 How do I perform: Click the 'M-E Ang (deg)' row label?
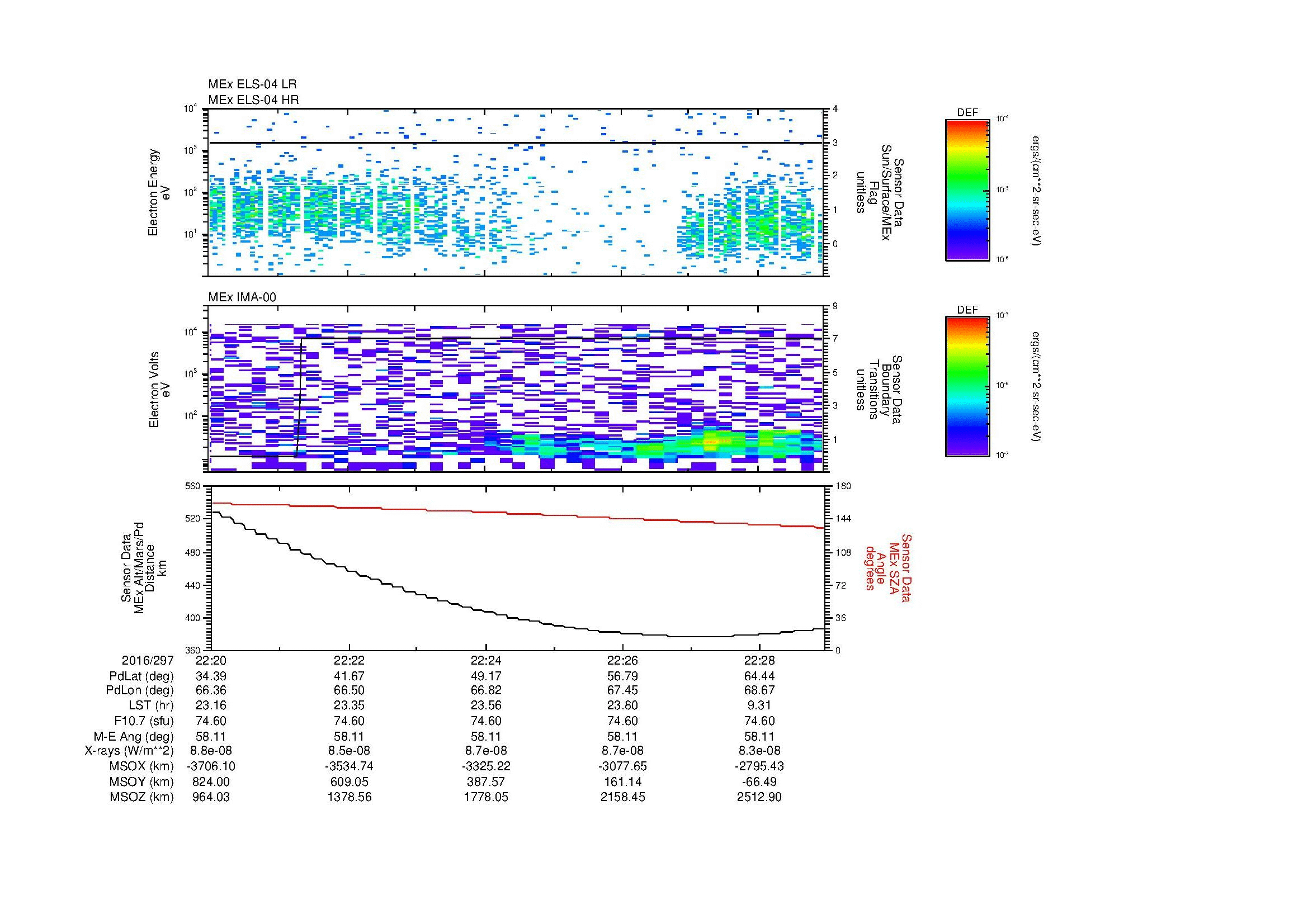[x=134, y=736]
